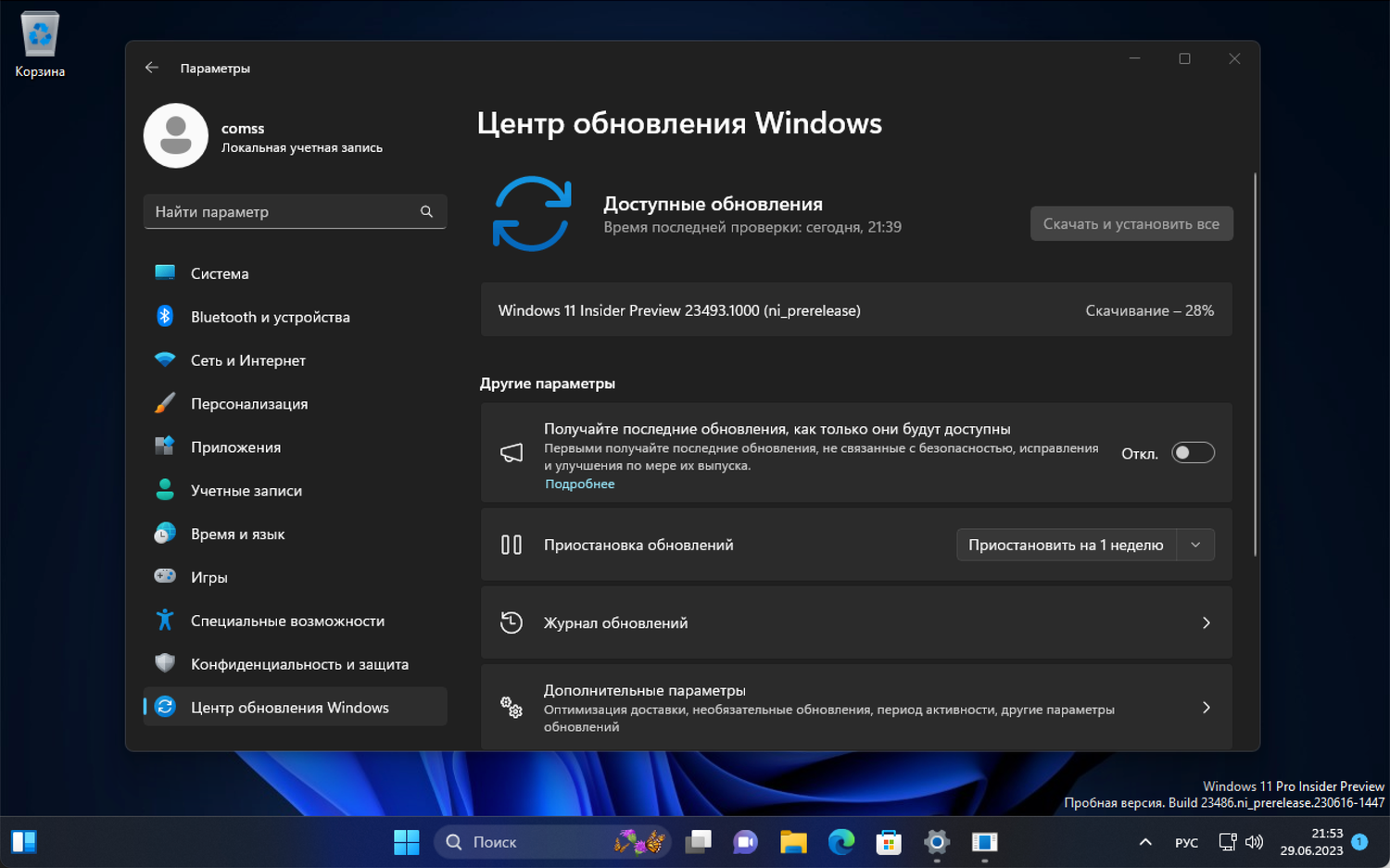Select the Игры settings icon
Image resolution: width=1390 pixels, height=868 pixels.
[164, 576]
